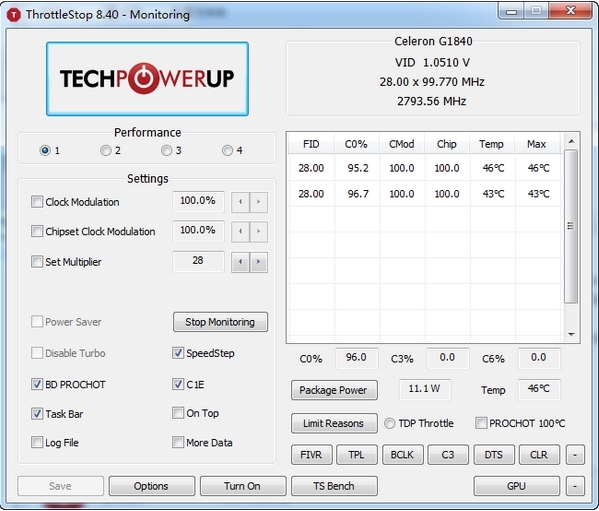
Task: Click the minus button next to CLR
Action: pos(575,454)
